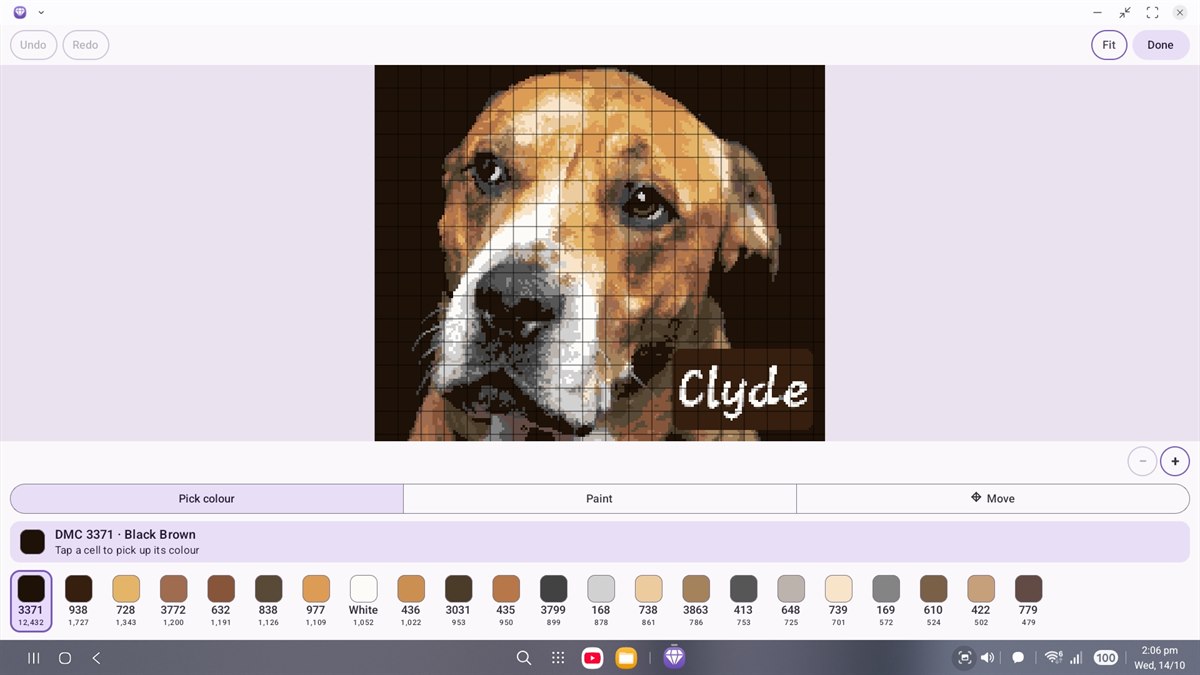Select colour swatch DMC 938
Image resolution: width=1200 pixels, height=675 pixels.
(x=78, y=601)
